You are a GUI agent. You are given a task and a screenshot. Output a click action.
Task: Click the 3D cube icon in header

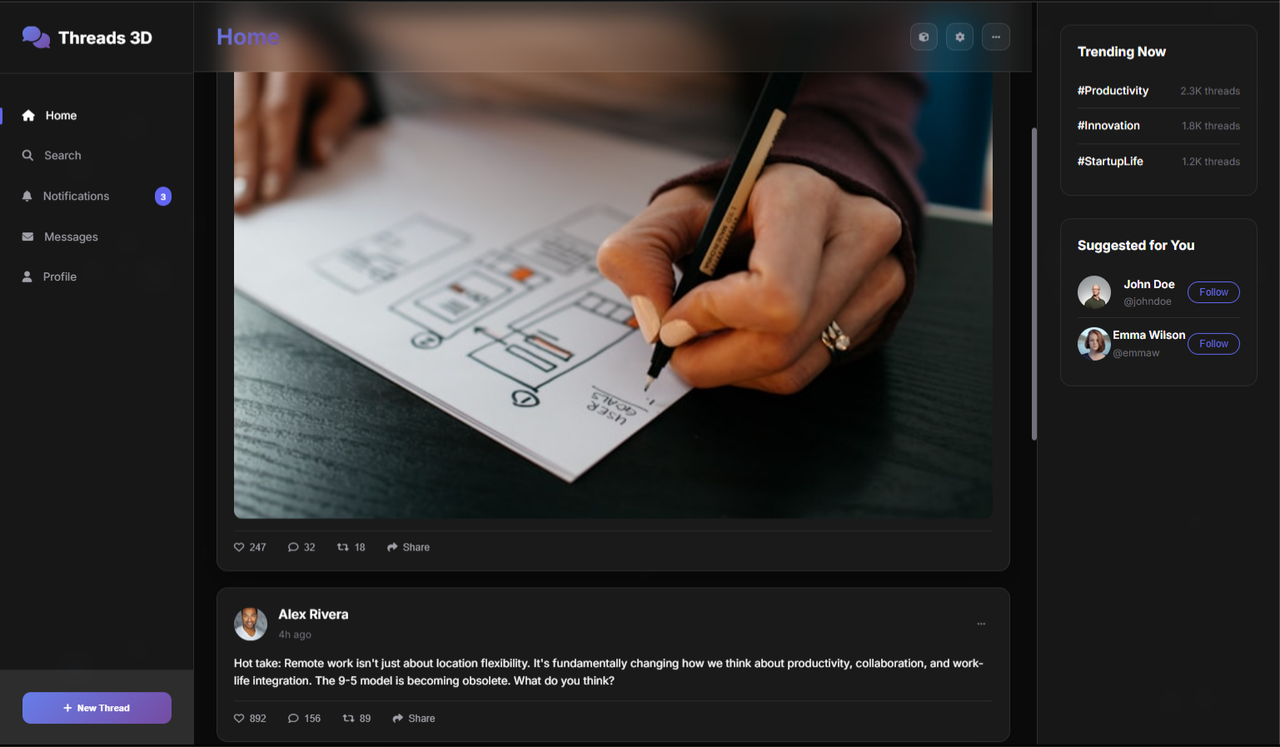924,37
